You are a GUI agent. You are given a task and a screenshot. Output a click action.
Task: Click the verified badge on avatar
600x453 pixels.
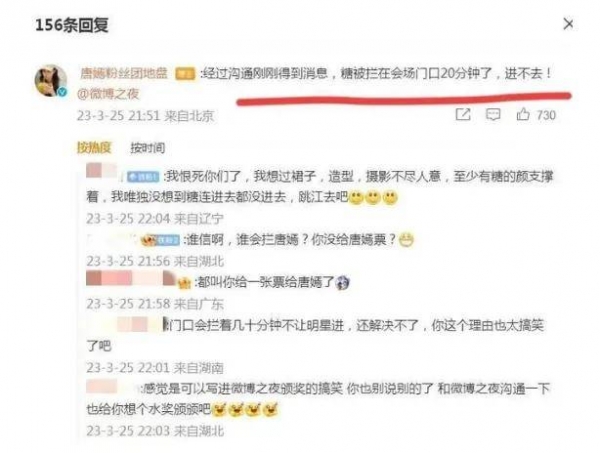click(62, 92)
